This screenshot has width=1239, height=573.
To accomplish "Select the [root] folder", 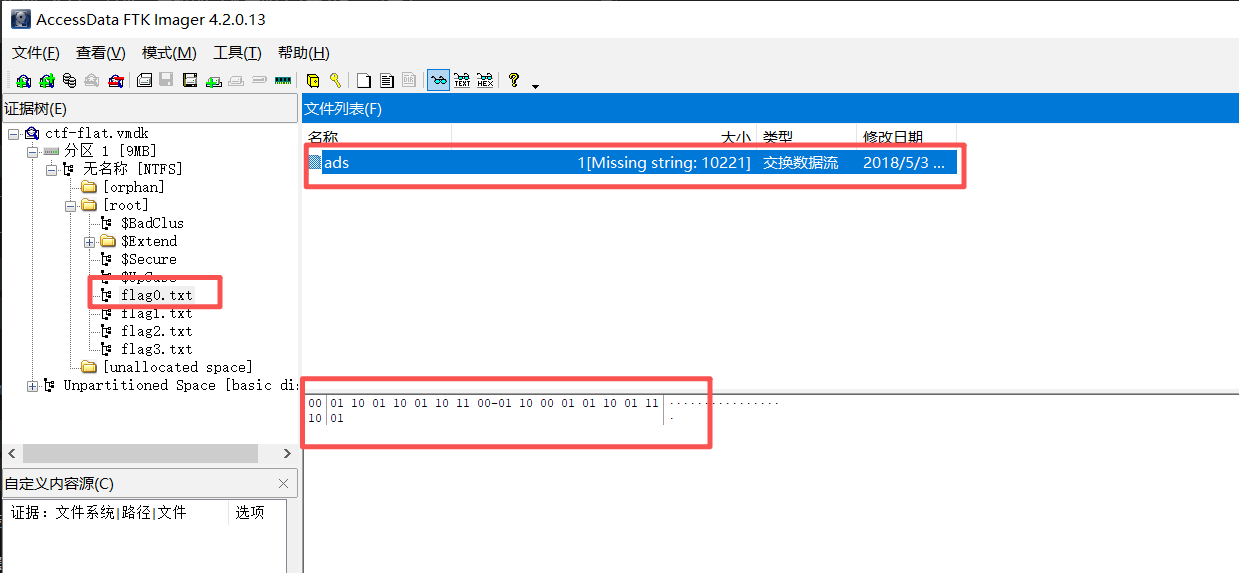I will (125, 205).
